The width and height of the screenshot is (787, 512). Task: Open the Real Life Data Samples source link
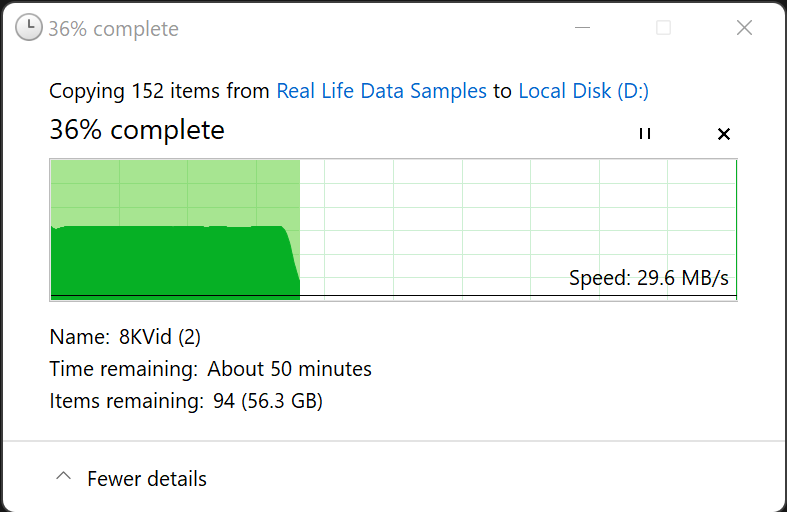pyautogui.click(x=381, y=91)
